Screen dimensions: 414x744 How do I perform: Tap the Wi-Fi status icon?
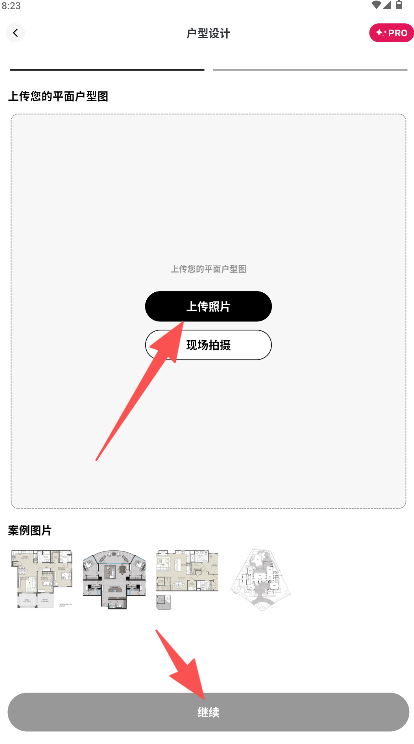click(x=377, y=5)
